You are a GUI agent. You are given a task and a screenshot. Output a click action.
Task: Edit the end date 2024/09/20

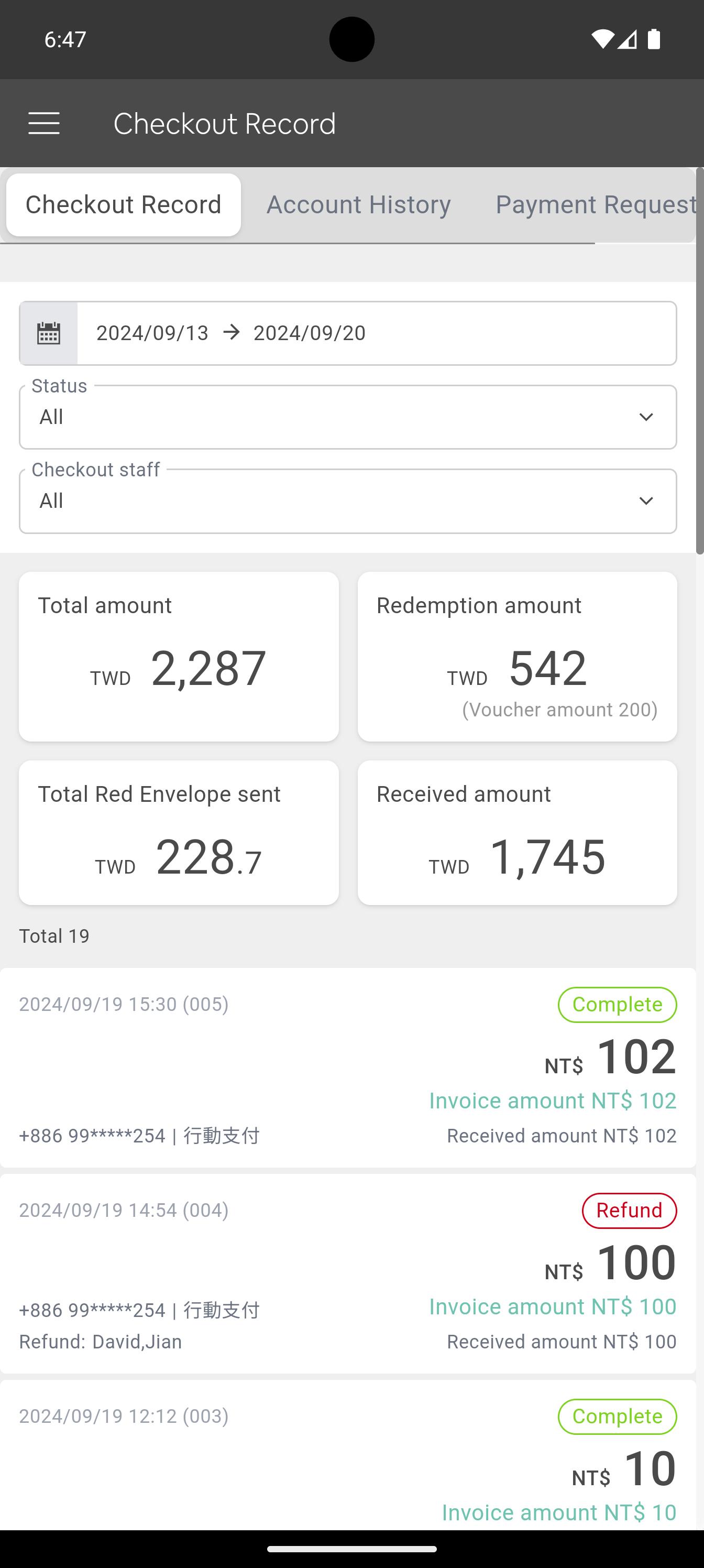coord(309,333)
